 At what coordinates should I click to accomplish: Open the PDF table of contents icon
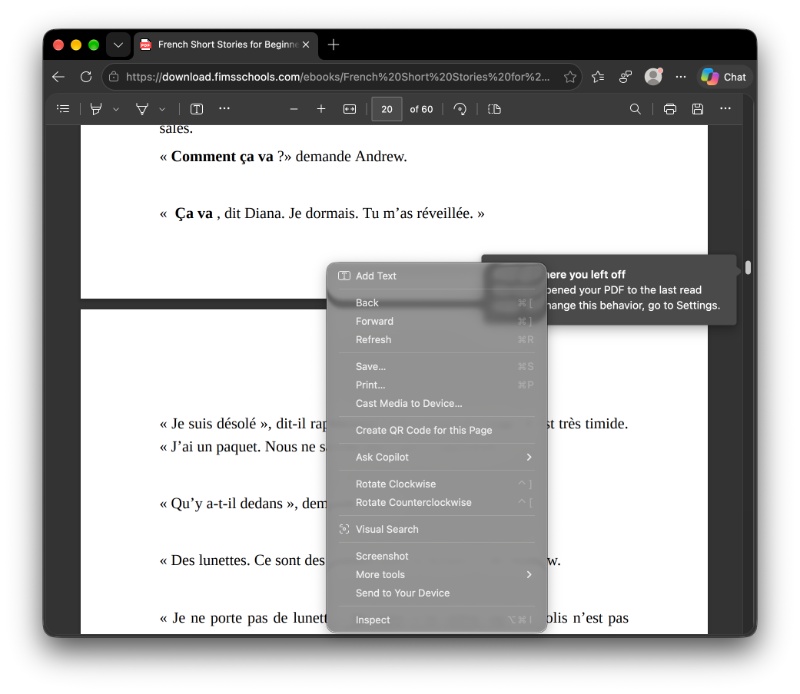(63, 109)
